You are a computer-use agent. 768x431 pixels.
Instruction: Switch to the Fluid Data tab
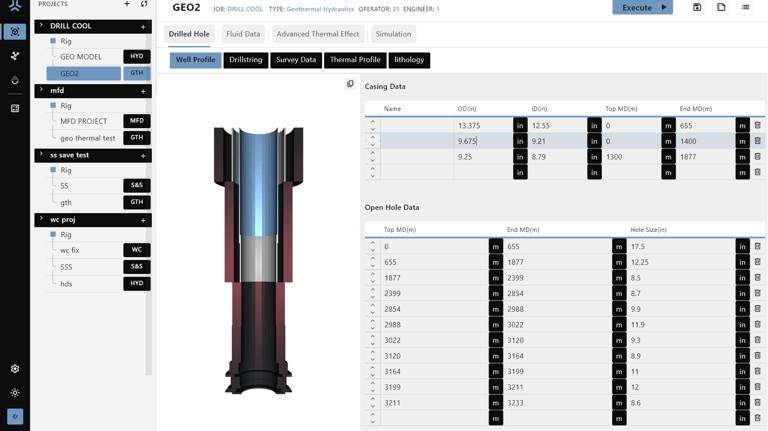click(x=243, y=34)
